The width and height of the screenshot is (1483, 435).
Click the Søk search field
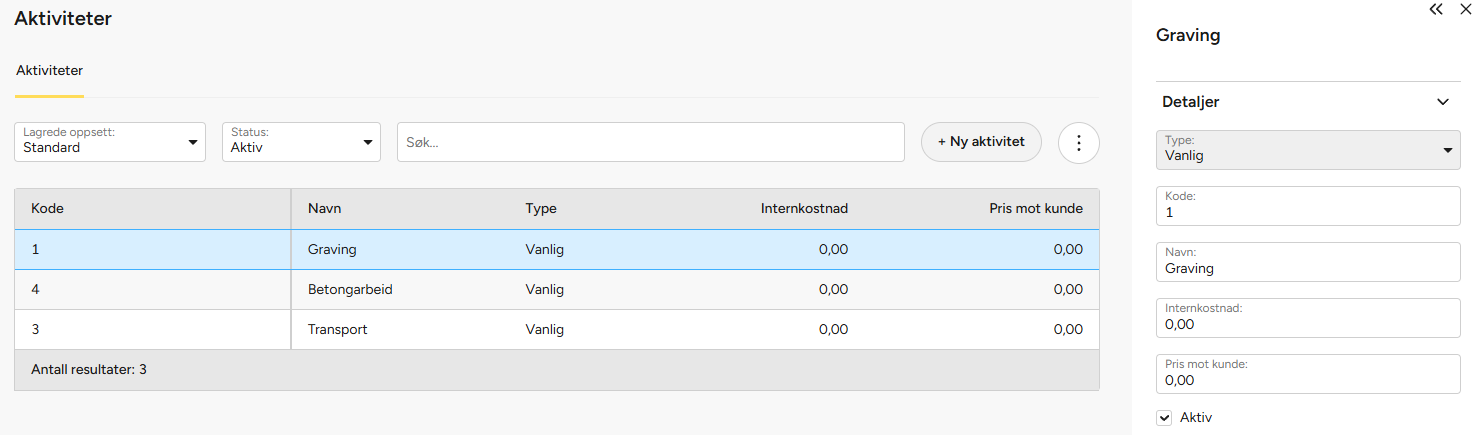[x=650, y=142]
